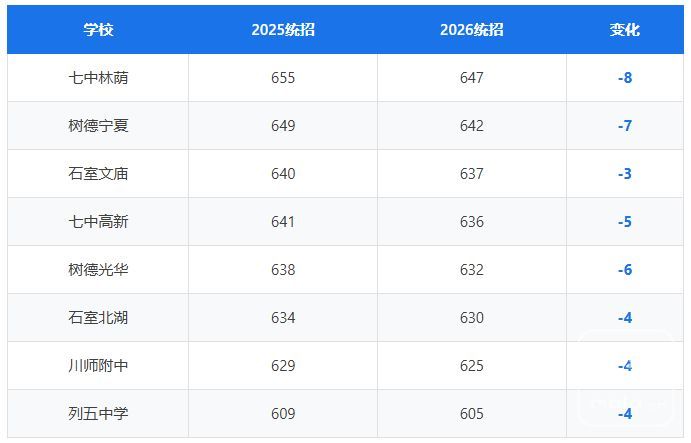Select the 2025统招 column header
Viewport: 691px width, 443px height.
click(x=283, y=30)
